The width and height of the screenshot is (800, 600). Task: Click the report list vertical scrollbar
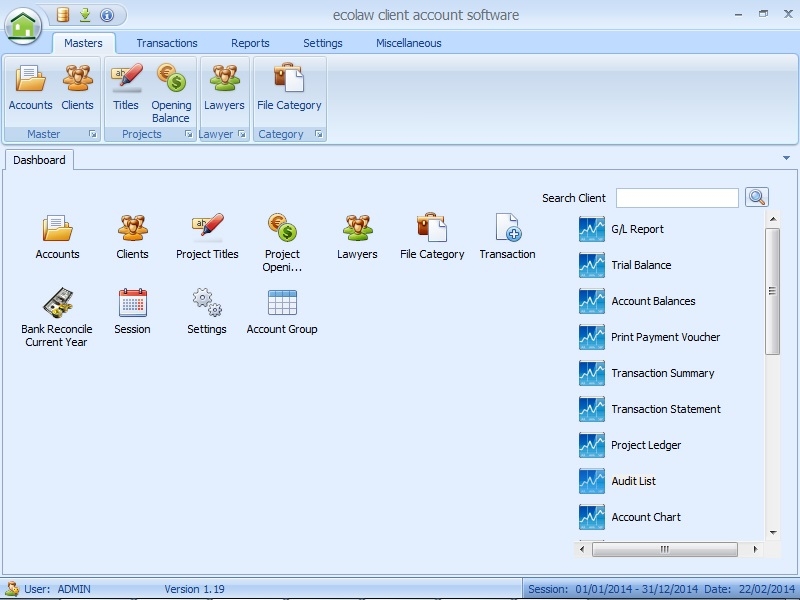click(x=772, y=290)
